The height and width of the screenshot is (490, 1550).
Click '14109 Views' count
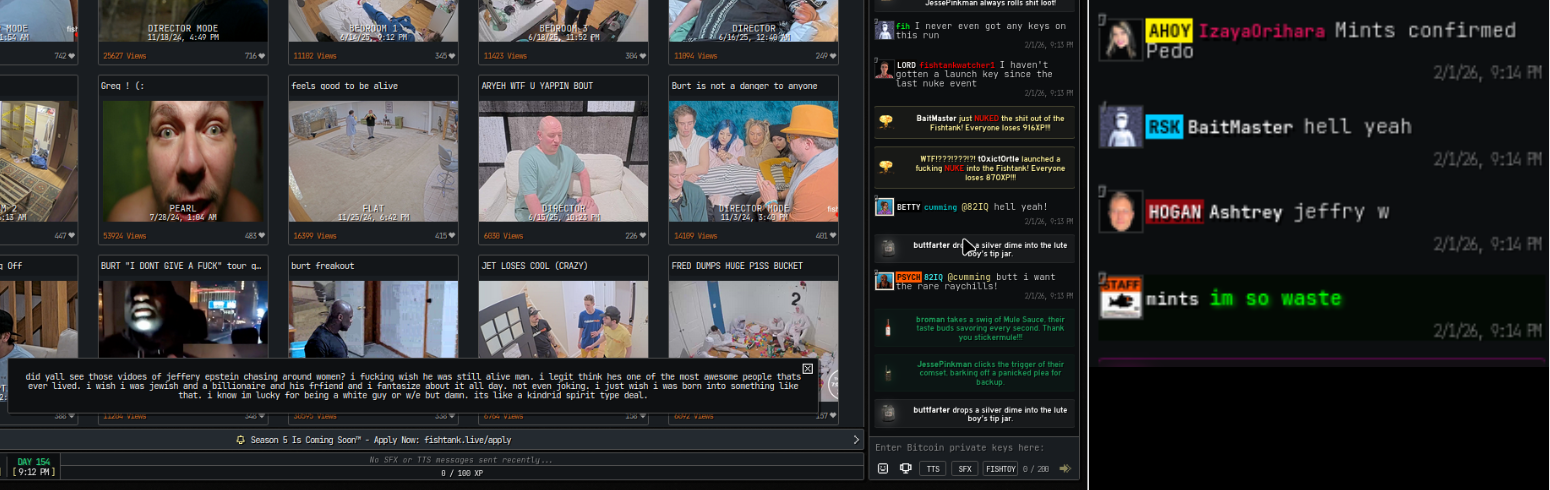[695, 236]
